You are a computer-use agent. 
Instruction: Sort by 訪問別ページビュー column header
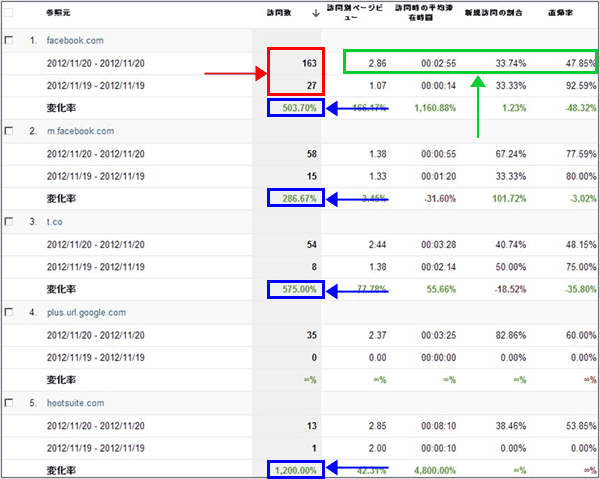[354, 13]
